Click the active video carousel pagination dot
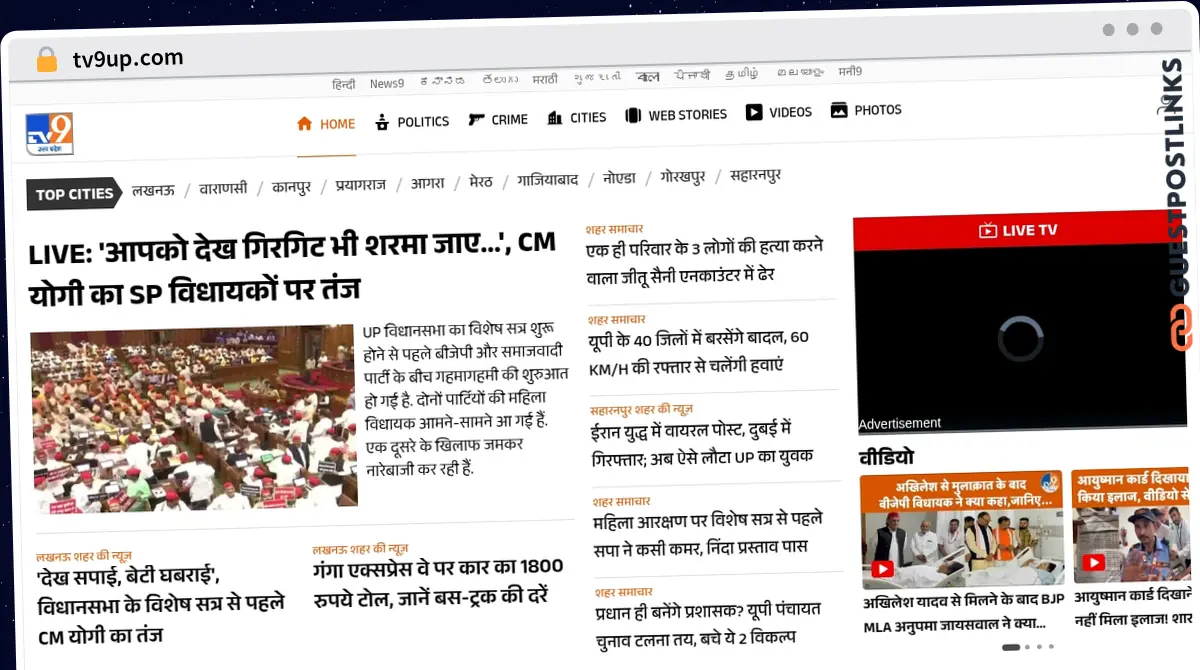Viewport: 1200px width, 670px height. point(1010,647)
